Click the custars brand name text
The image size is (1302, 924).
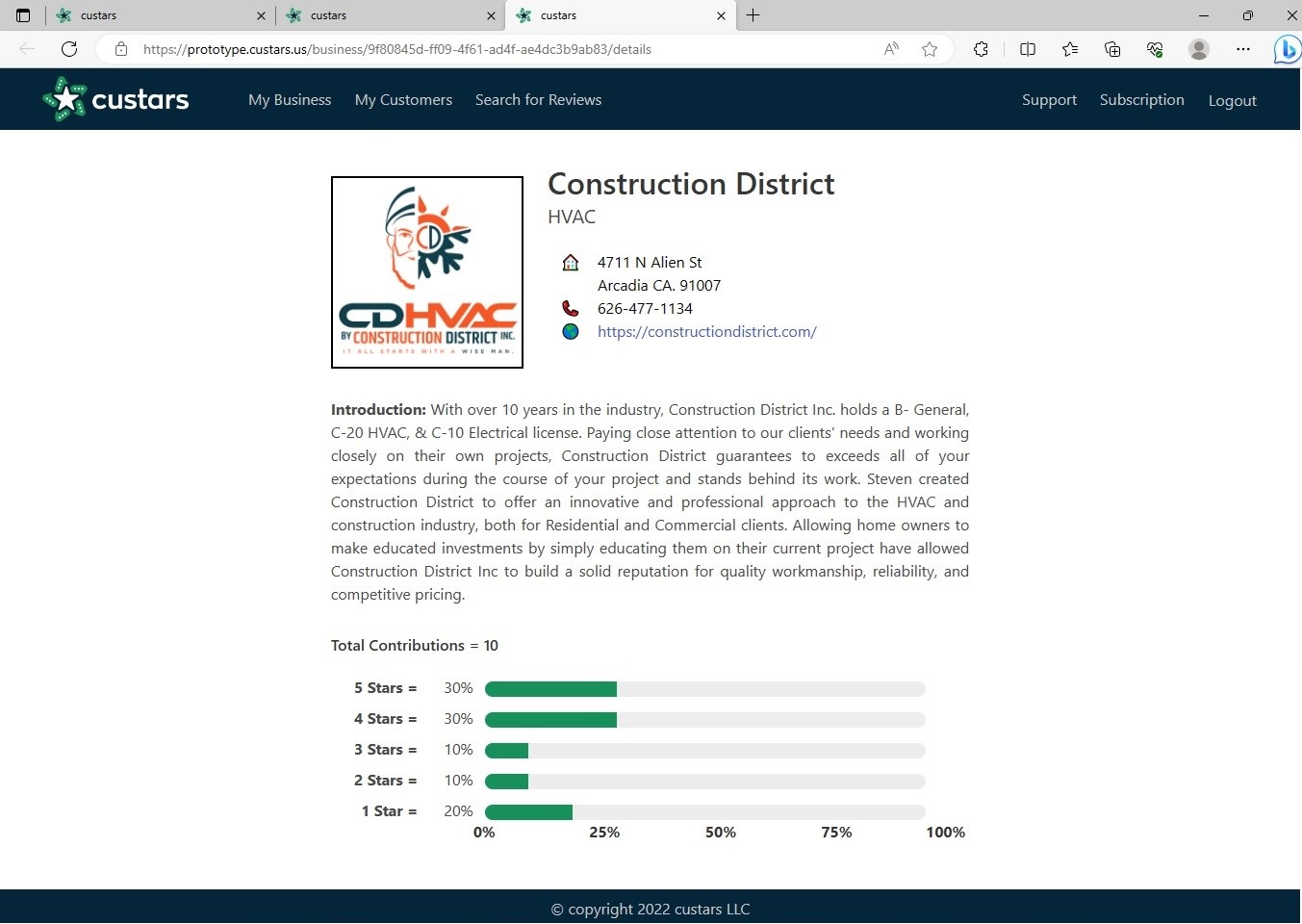pyautogui.click(x=140, y=99)
